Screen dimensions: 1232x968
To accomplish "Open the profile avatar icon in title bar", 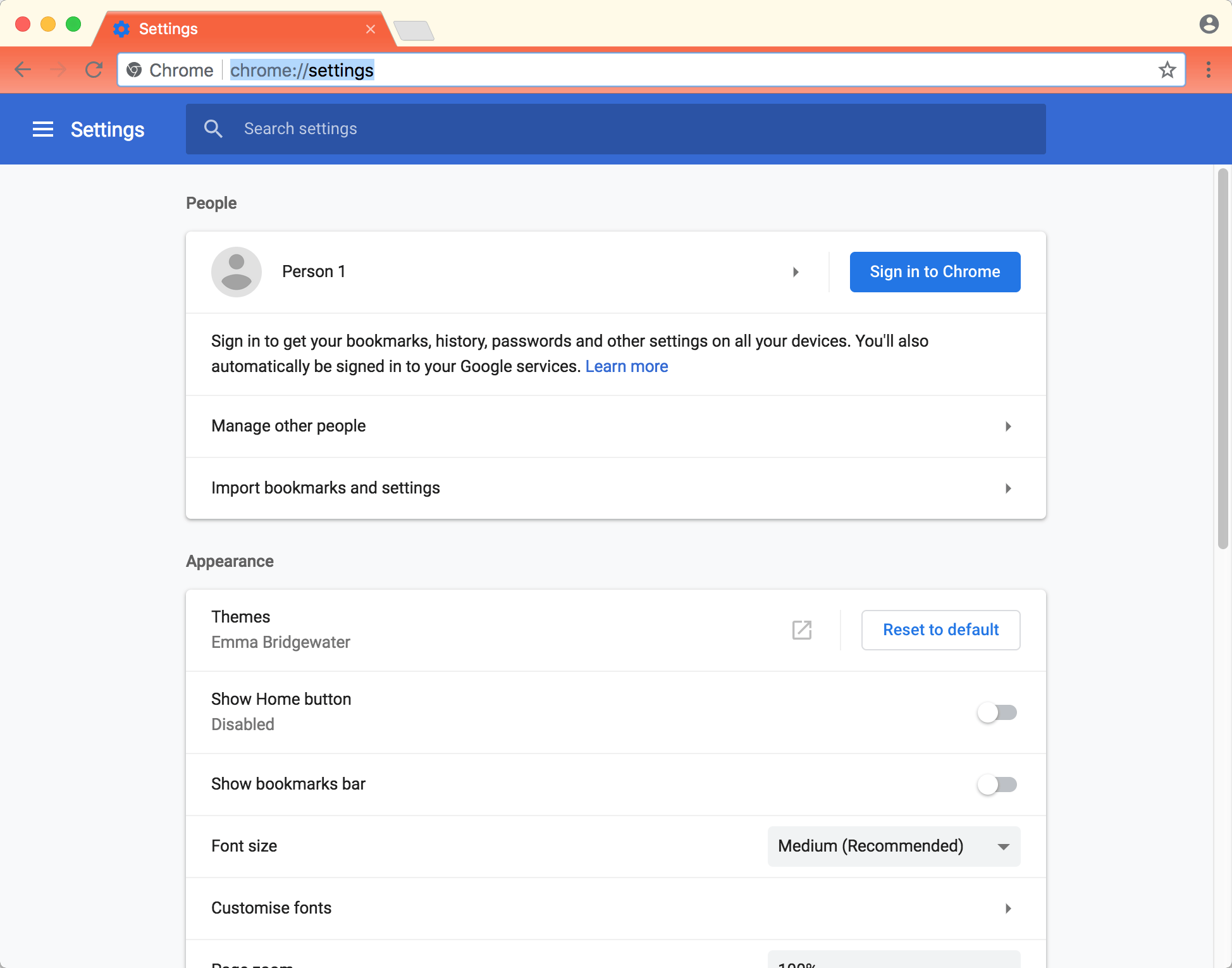I will [1209, 24].
